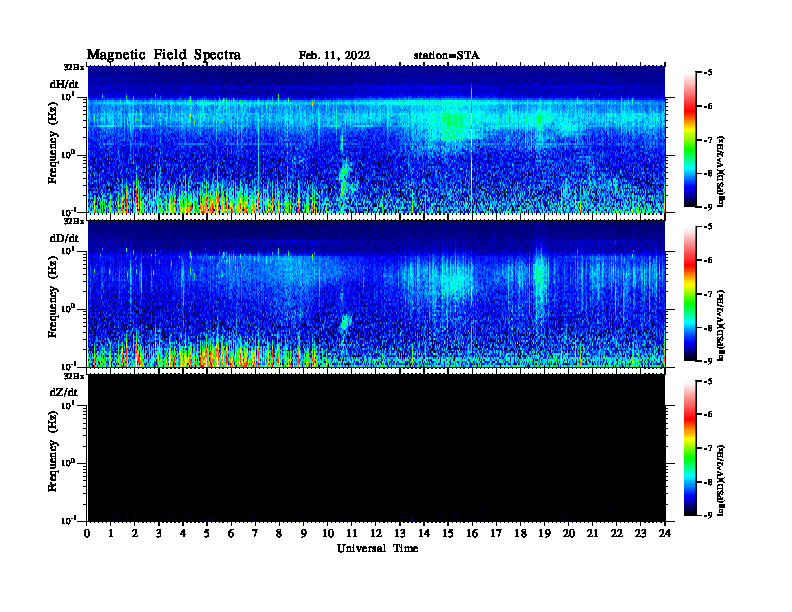Screen dimensions: 792x612
Task: Click hour tick label "11" on time axis
Action: (x=352, y=534)
